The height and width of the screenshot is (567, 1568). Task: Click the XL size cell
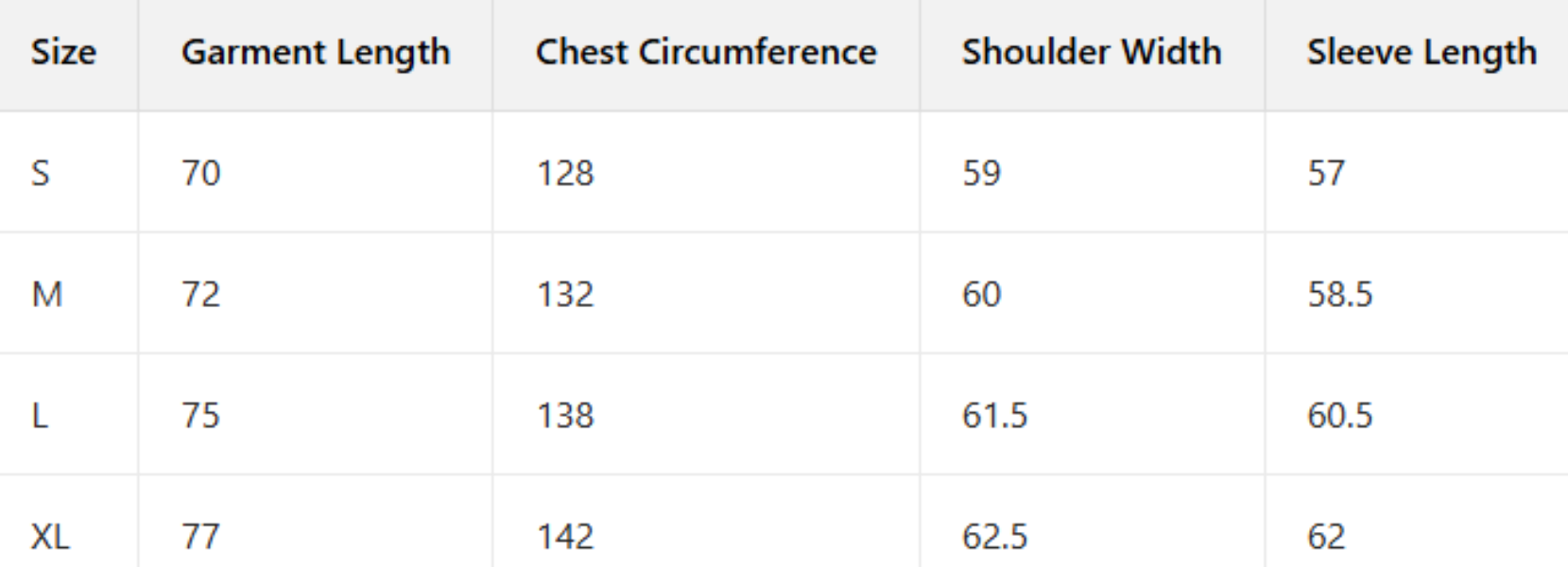click(50, 537)
